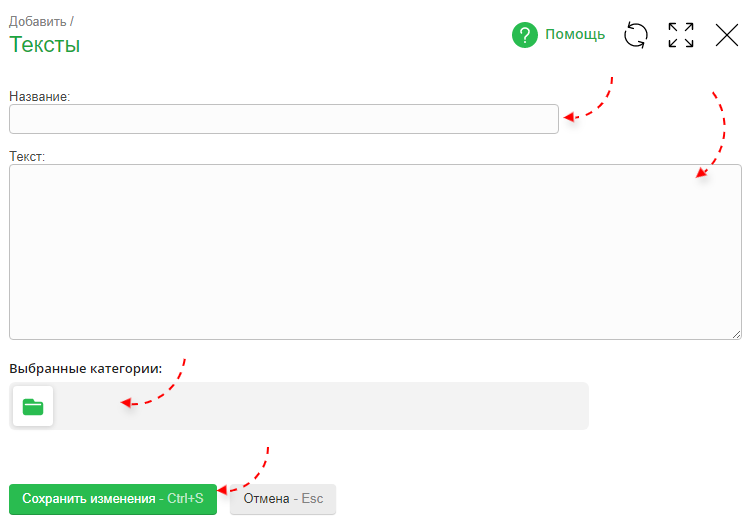Open the Помощь help link
Viewport: 753px width, 529px height.
[575, 35]
